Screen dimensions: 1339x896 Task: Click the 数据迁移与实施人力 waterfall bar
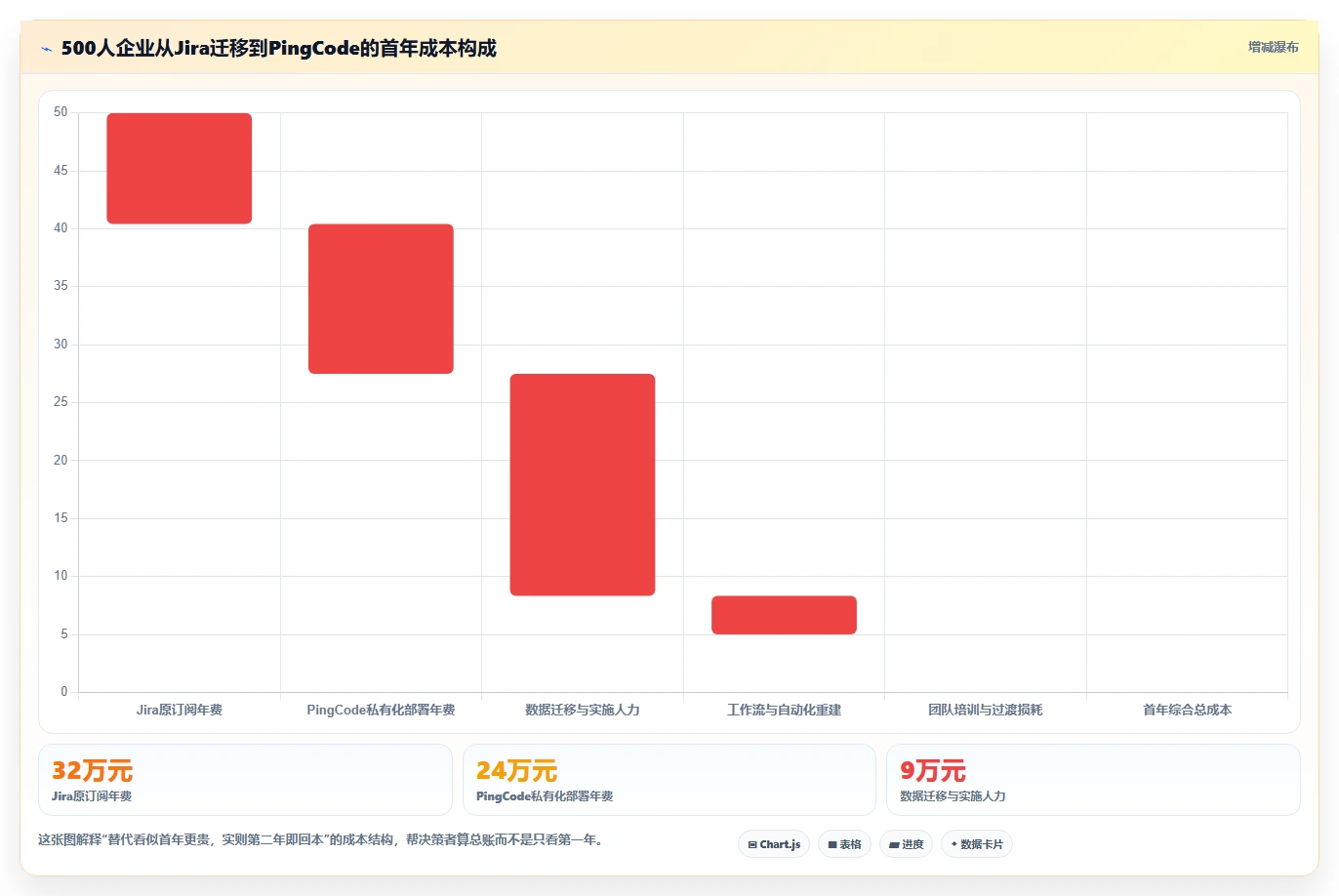pyautogui.click(x=583, y=485)
